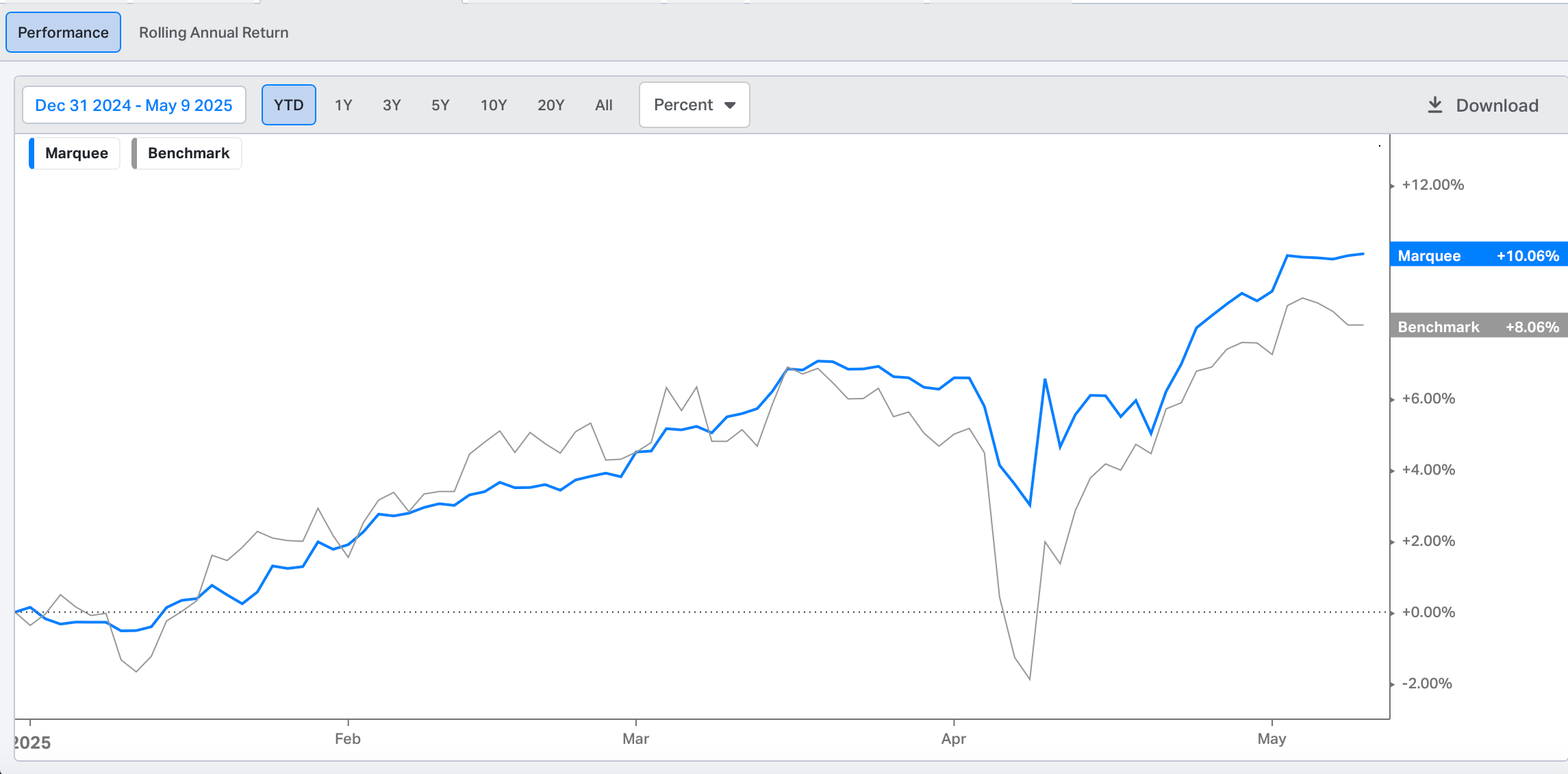Select the 20Y time range
Viewport: 1568px width, 774px height.
(x=551, y=105)
